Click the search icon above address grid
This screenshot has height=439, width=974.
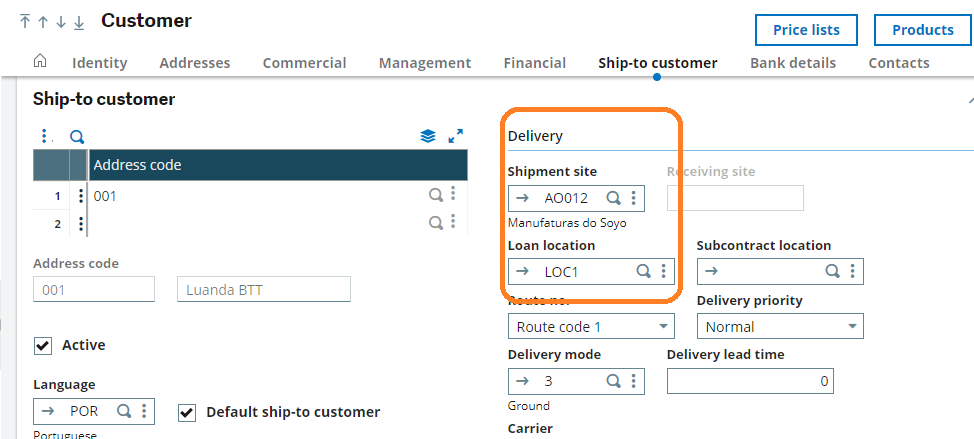(x=77, y=136)
